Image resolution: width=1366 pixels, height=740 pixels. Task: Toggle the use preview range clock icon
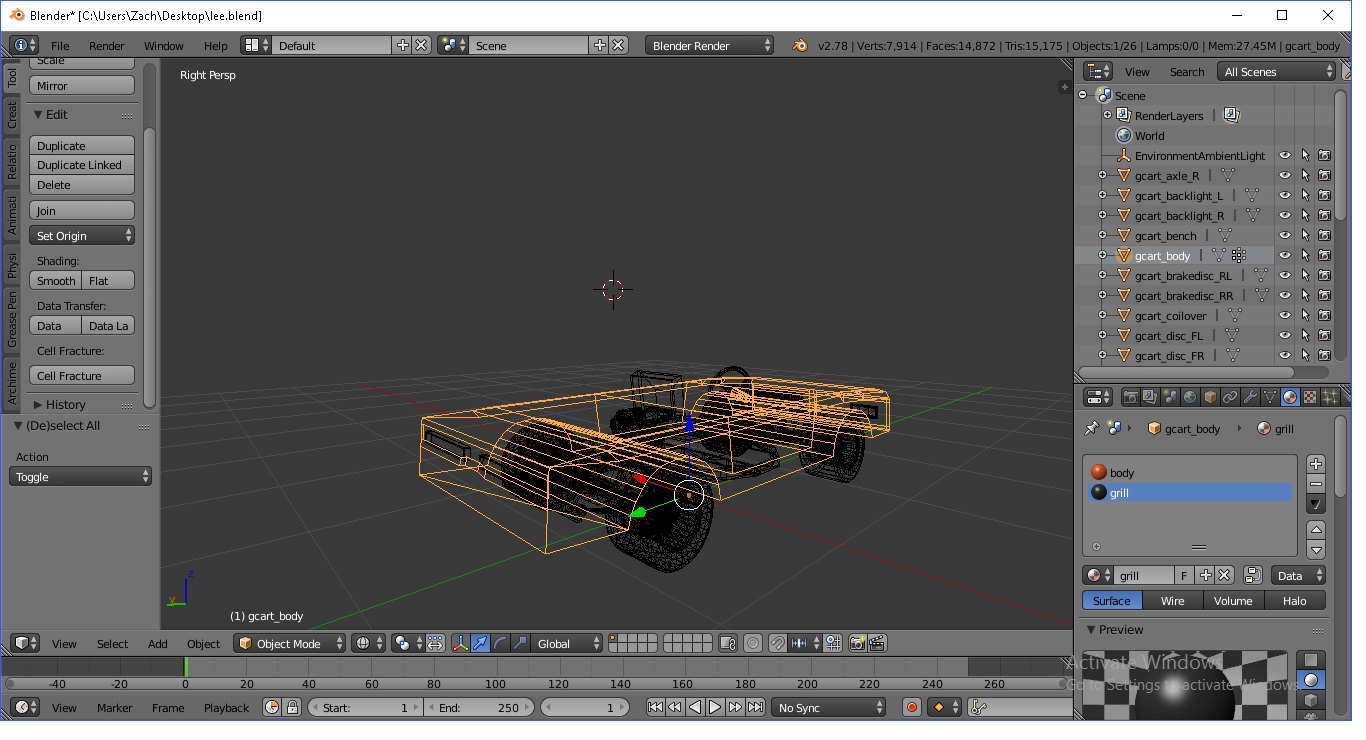point(272,707)
